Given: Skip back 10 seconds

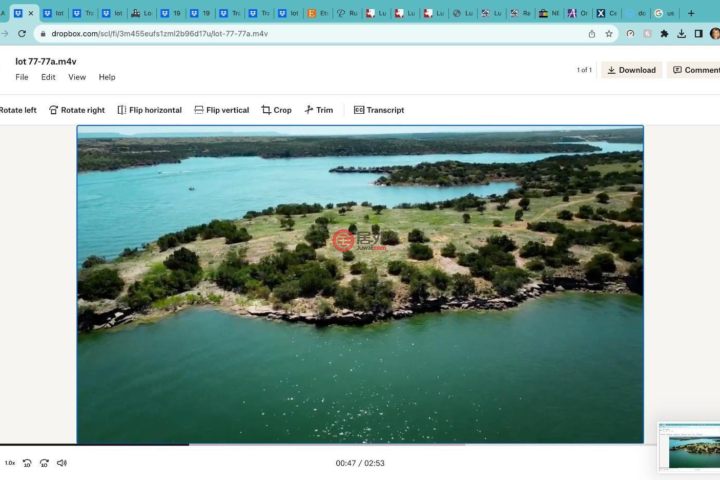Looking at the screenshot, I should 27,463.
